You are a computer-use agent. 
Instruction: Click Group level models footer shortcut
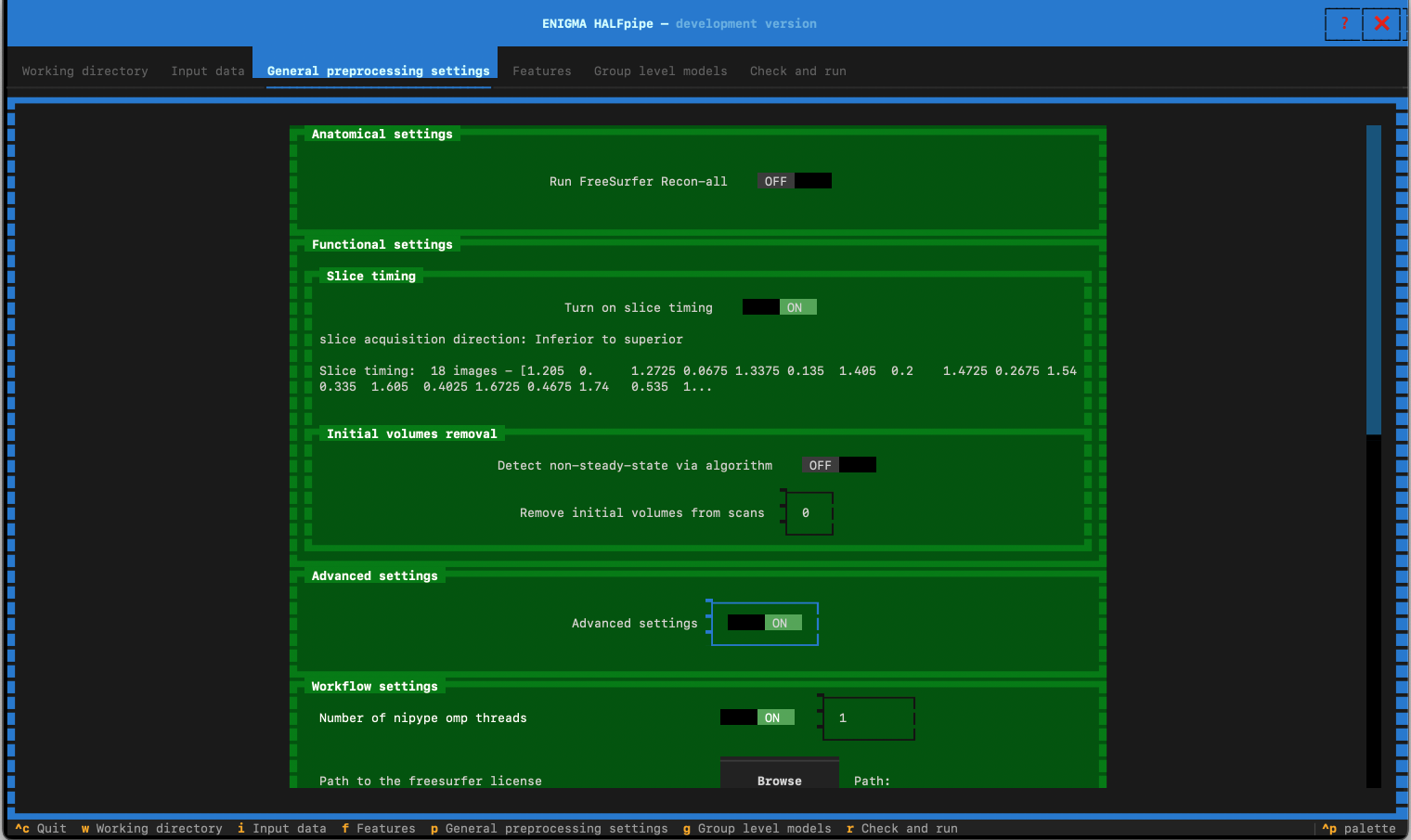[x=757, y=828]
